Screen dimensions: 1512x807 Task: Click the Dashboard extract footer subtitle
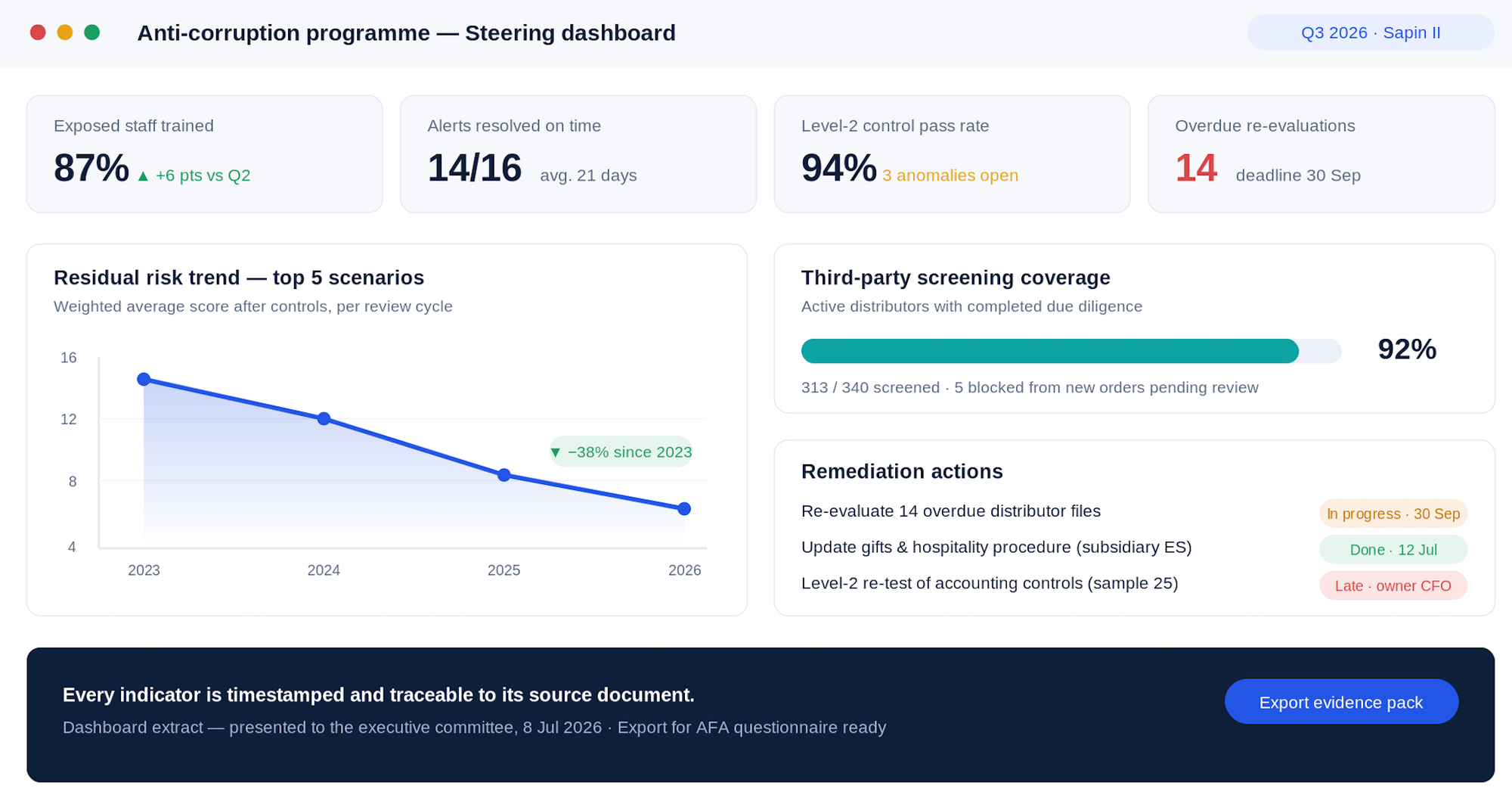pyautogui.click(x=474, y=728)
